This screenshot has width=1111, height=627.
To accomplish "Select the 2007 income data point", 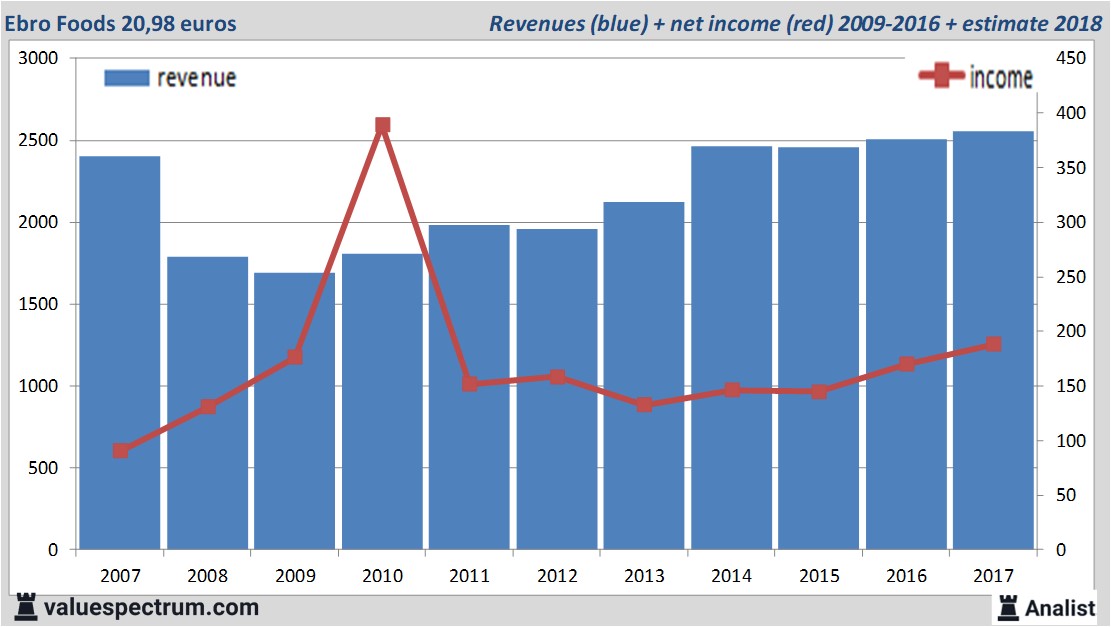I will 120,451.
